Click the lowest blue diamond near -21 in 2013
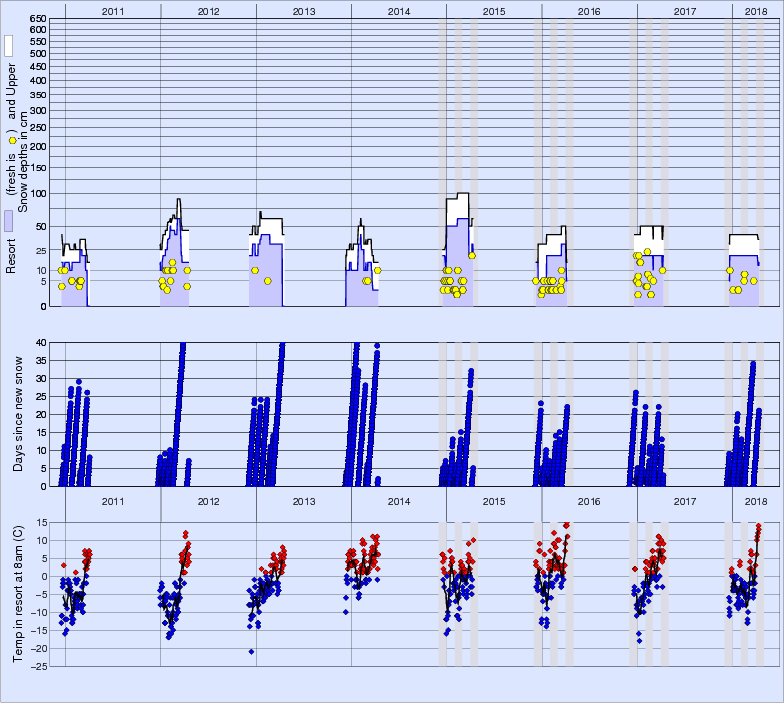The height and width of the screenshot is (703, 784). point(252,652)
